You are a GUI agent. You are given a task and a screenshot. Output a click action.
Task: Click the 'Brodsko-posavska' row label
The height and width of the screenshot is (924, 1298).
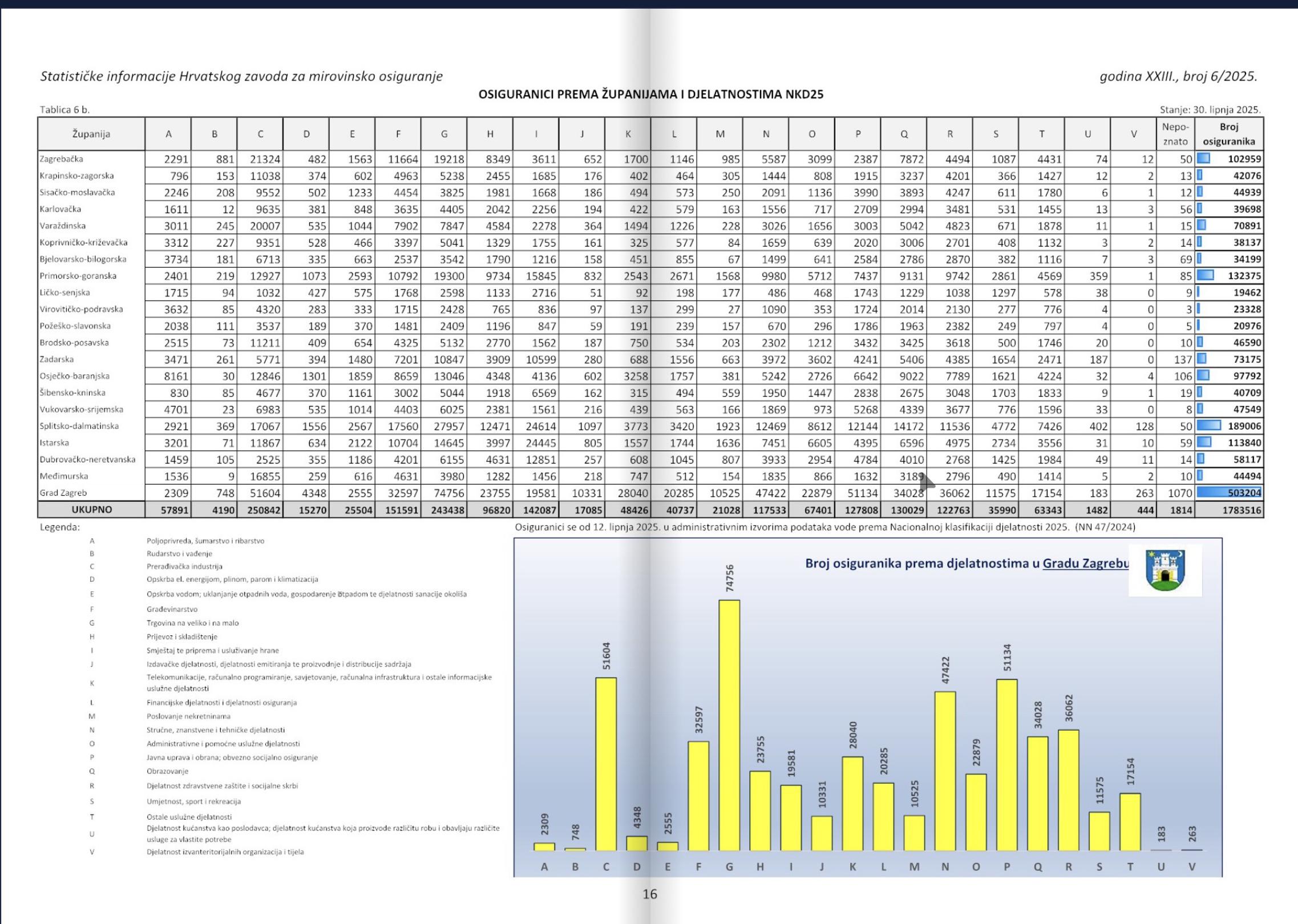(x=74, y=342)
